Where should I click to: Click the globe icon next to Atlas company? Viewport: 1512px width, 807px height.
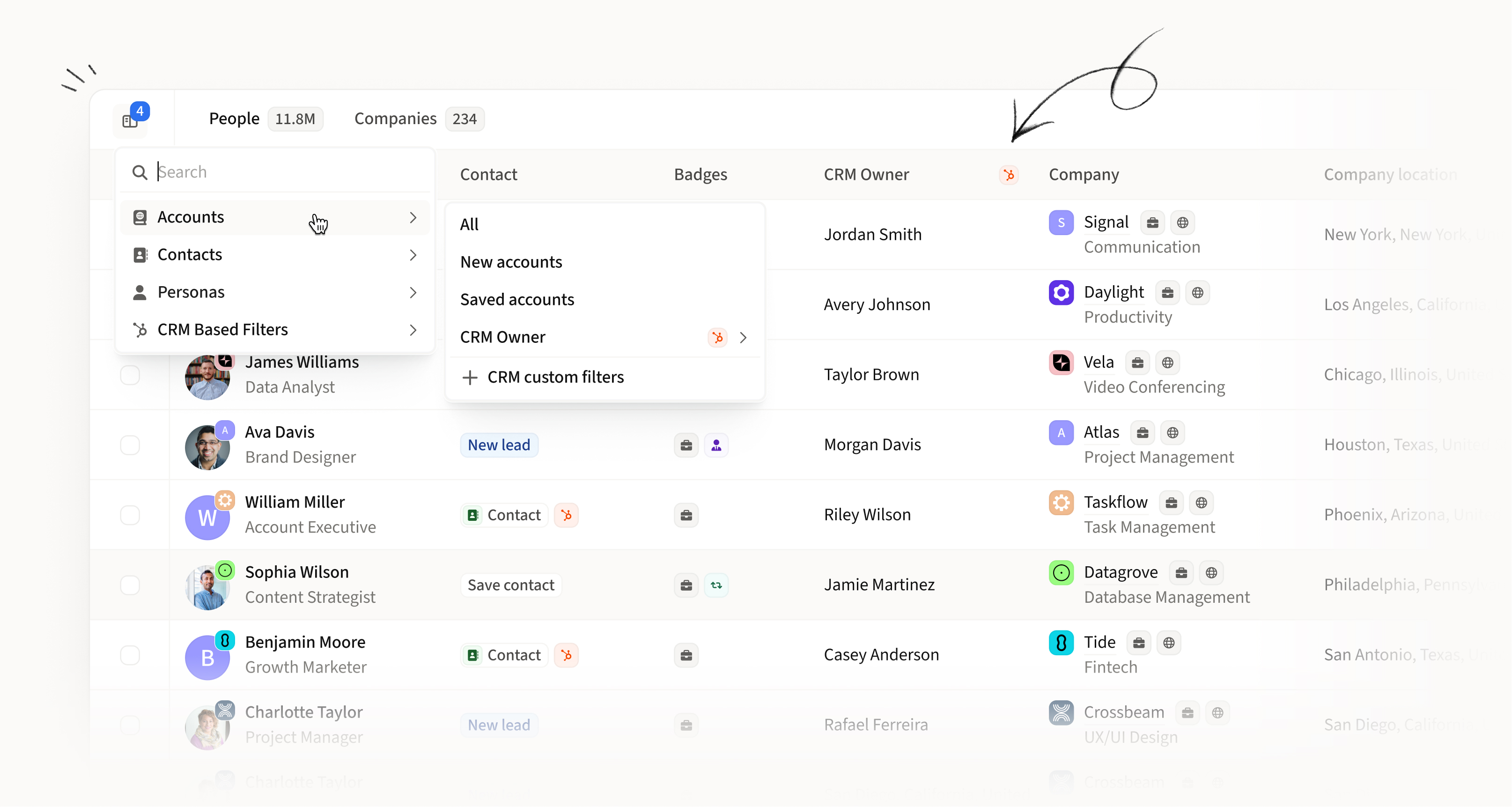(1173, 433)
